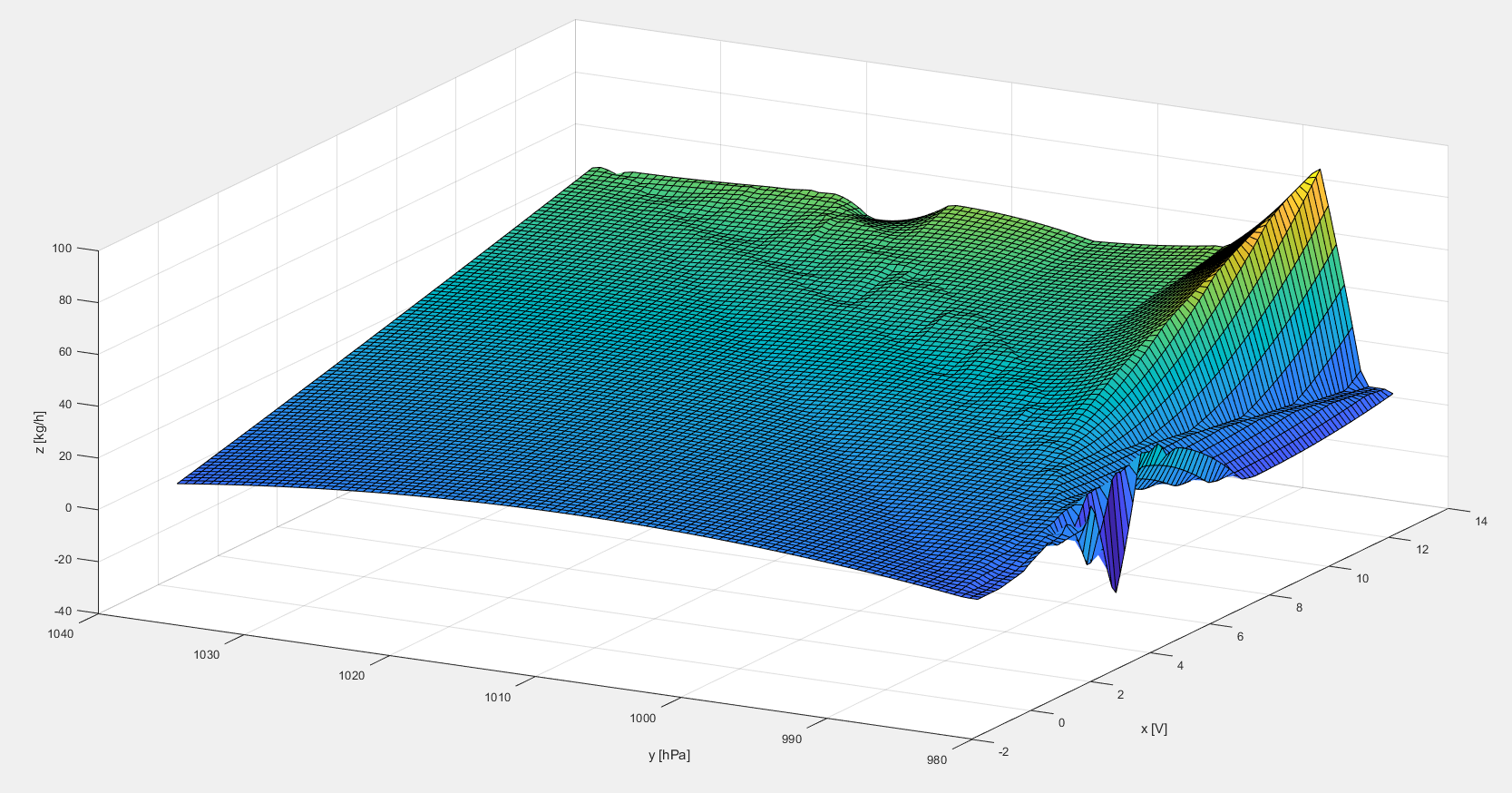
Task: Select the 14 tick label on x axis
Action: [1480, 521]
